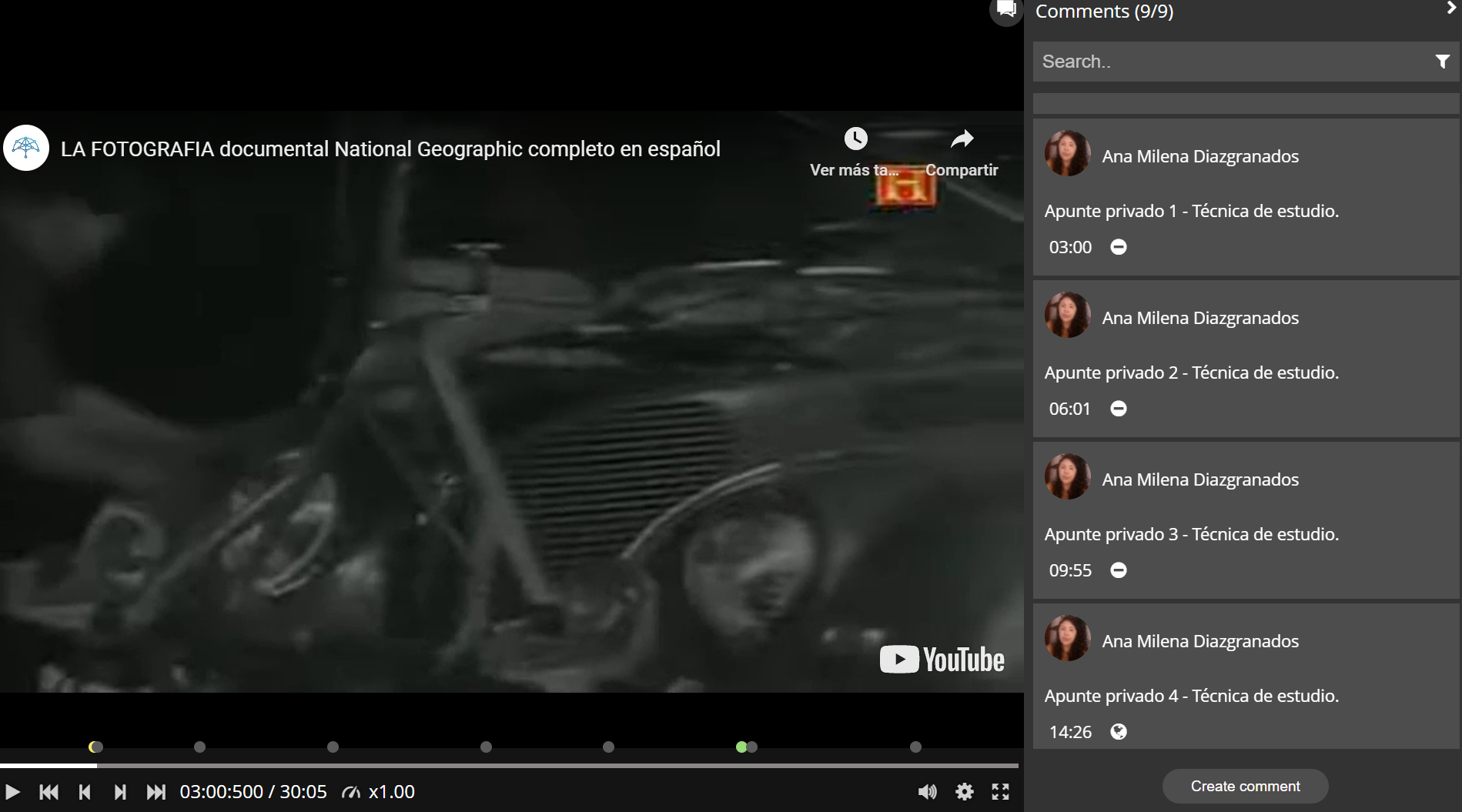Image resolution: width=1462 pixels, height=812 pixels.
Task: Click the YouTube 'Ver más tarde' clock icon
Action: tap(855, 139)
